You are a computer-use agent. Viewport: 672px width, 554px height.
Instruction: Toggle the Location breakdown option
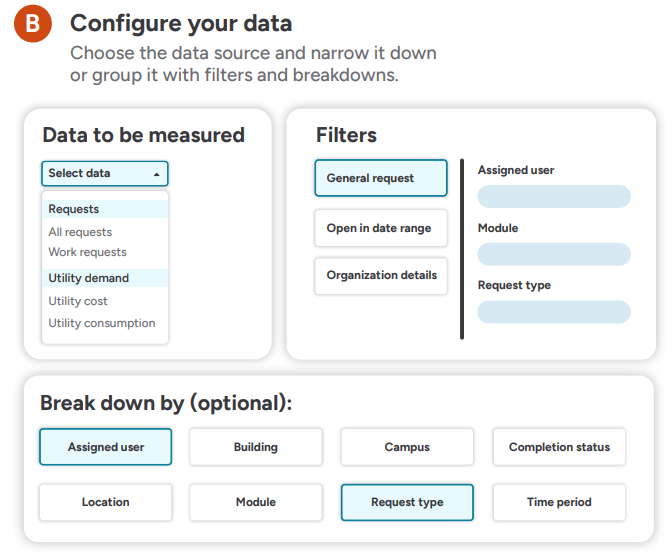click(x=105, y=502)
